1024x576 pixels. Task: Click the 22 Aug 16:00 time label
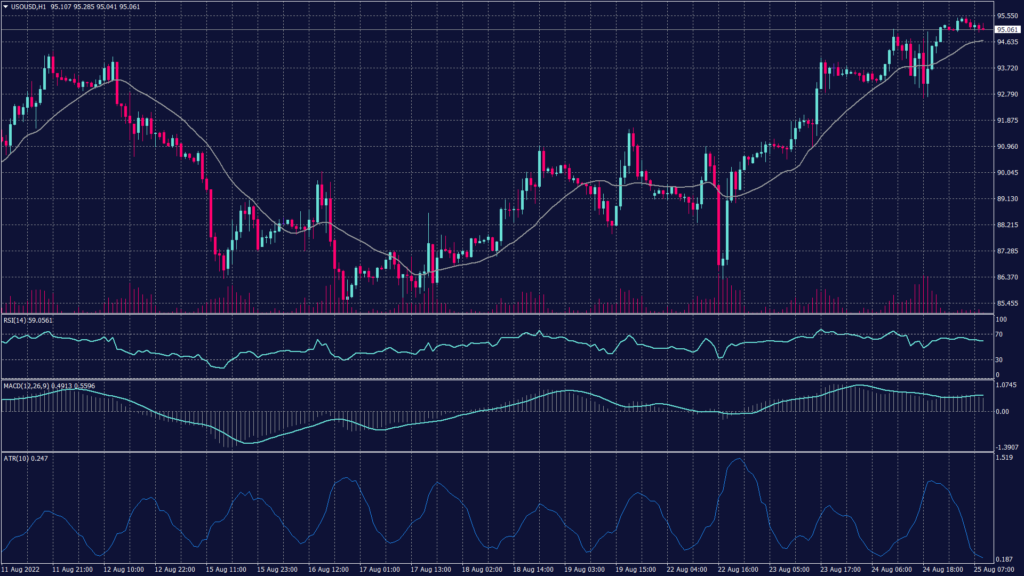pyautogui.click(x=739, y=567)
